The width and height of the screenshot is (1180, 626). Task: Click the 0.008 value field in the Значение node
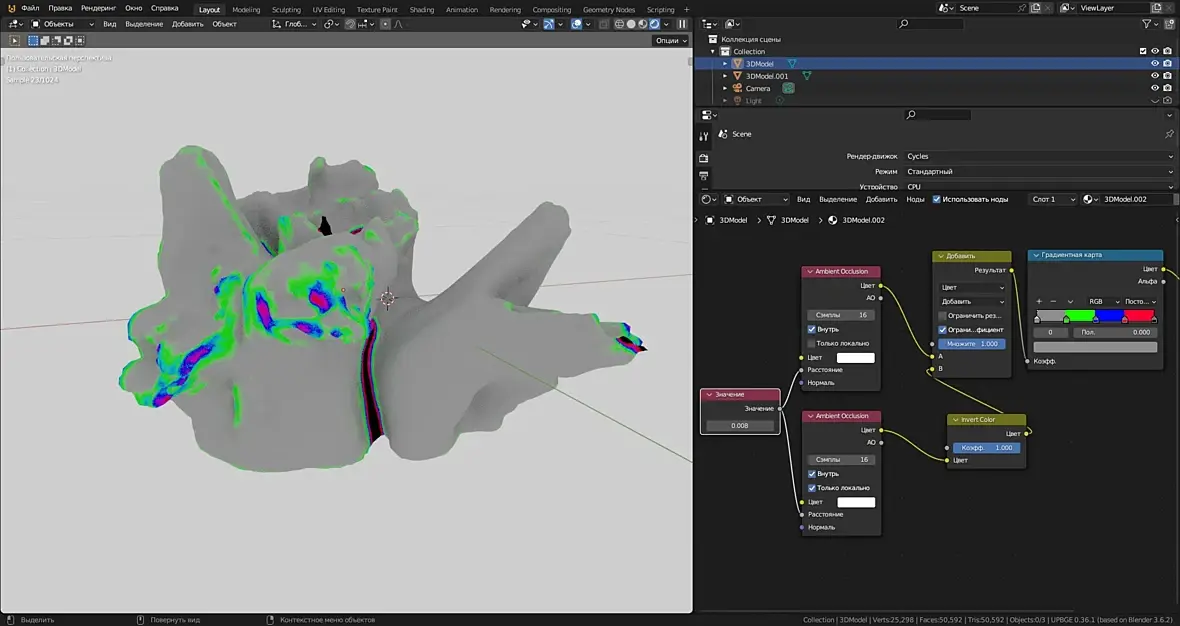(740, 426)
